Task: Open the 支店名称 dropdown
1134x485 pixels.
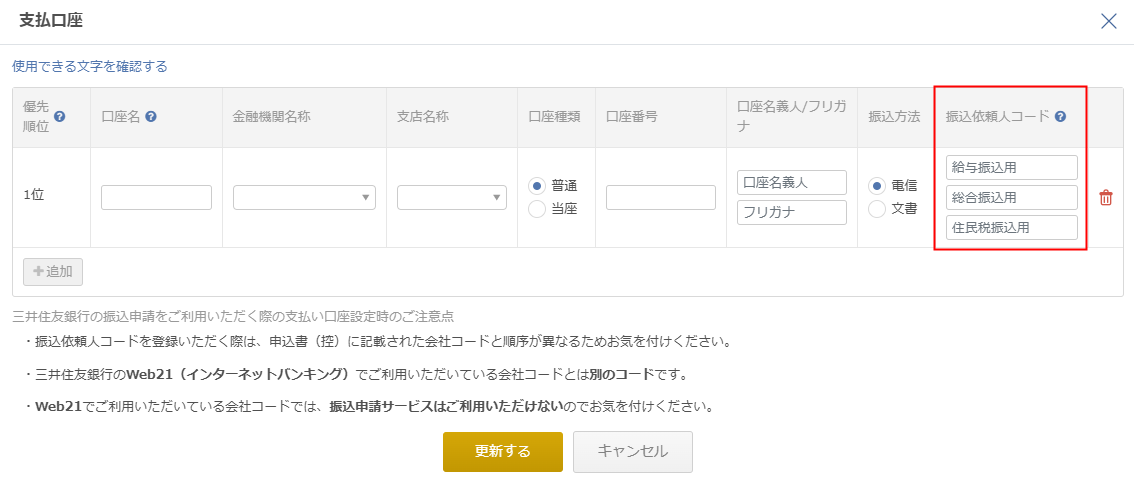Action: coord(452,197)
